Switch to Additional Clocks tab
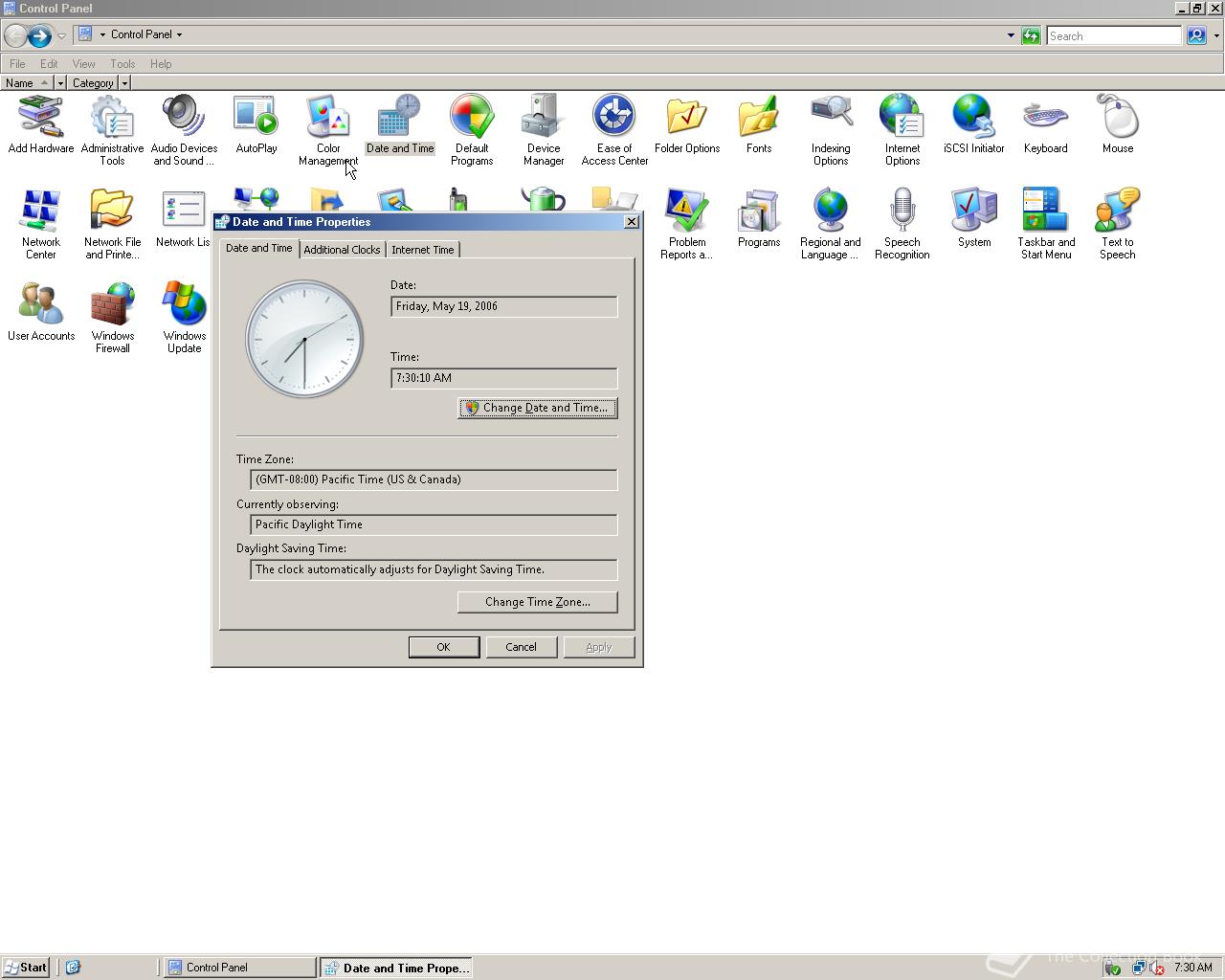The height and width of the screenshot is (980, 1225). 342,250
